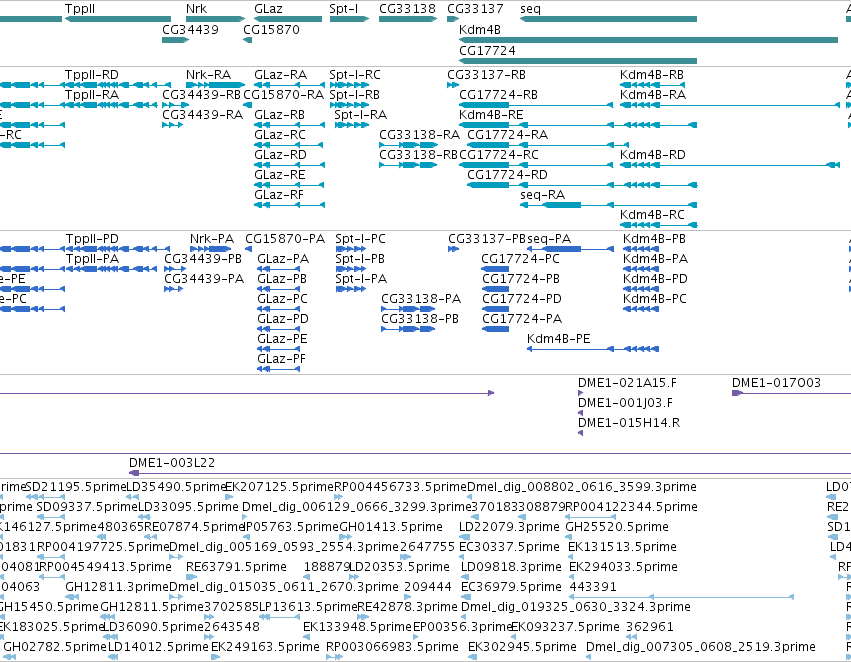The height and width of the screenshot is (662, 851).
Task: Select gene CG33137 label
Action: coord(475,9)
